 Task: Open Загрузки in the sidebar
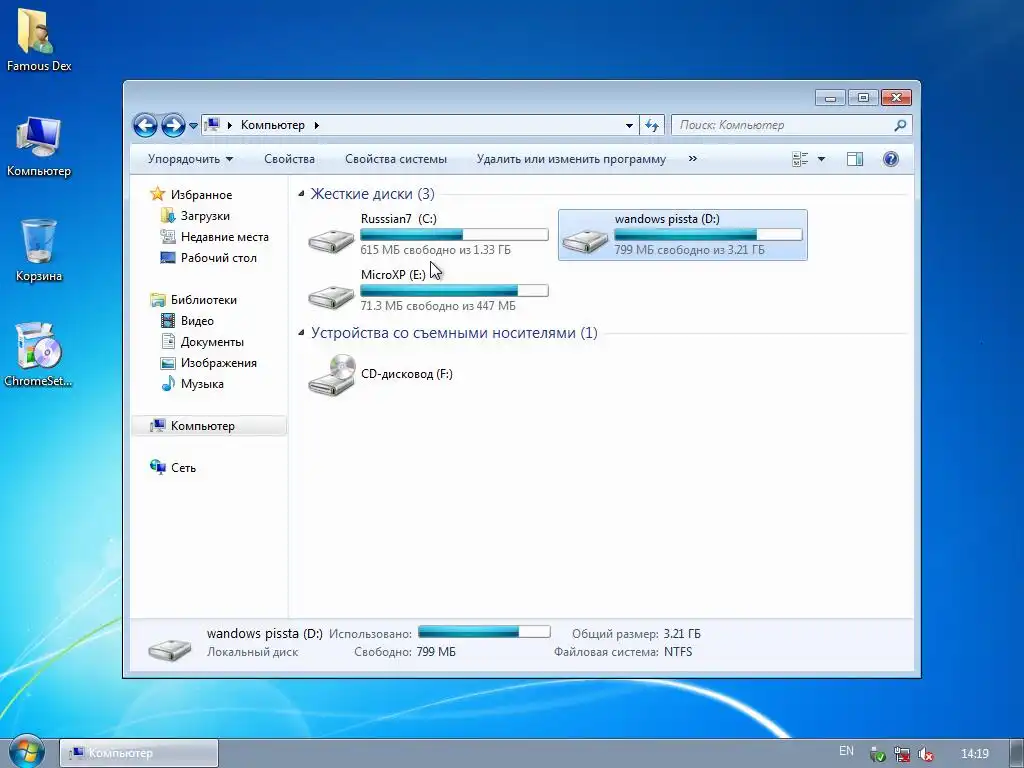pos(205,216)
